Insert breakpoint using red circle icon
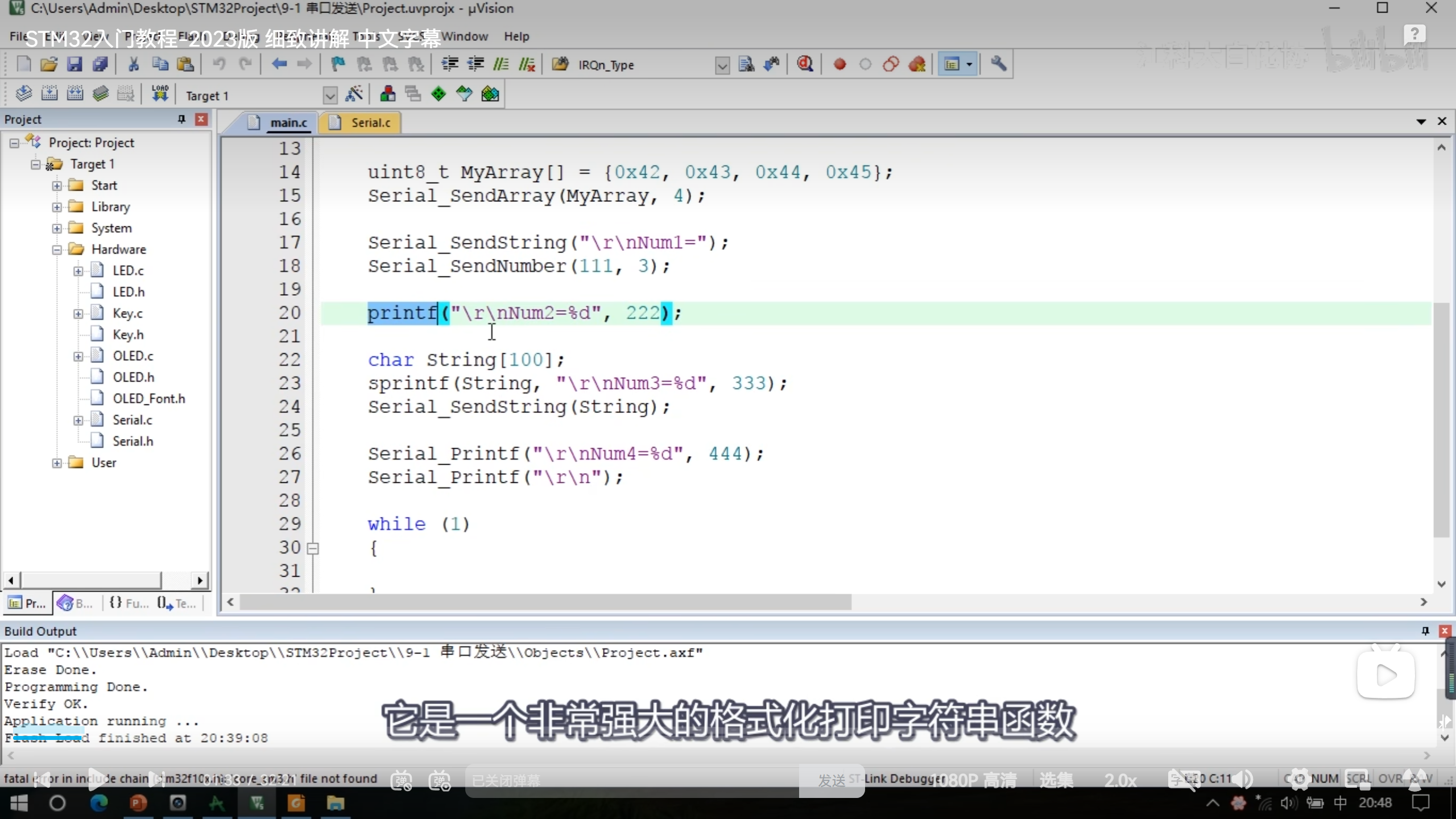 click(839, 64)
